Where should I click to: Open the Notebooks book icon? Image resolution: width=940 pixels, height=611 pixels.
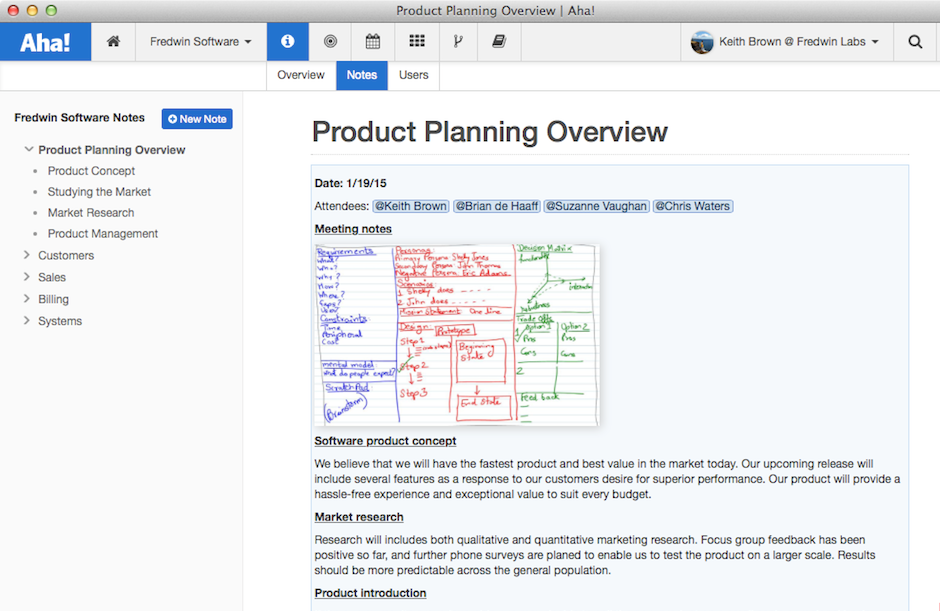tap(499, 41)
